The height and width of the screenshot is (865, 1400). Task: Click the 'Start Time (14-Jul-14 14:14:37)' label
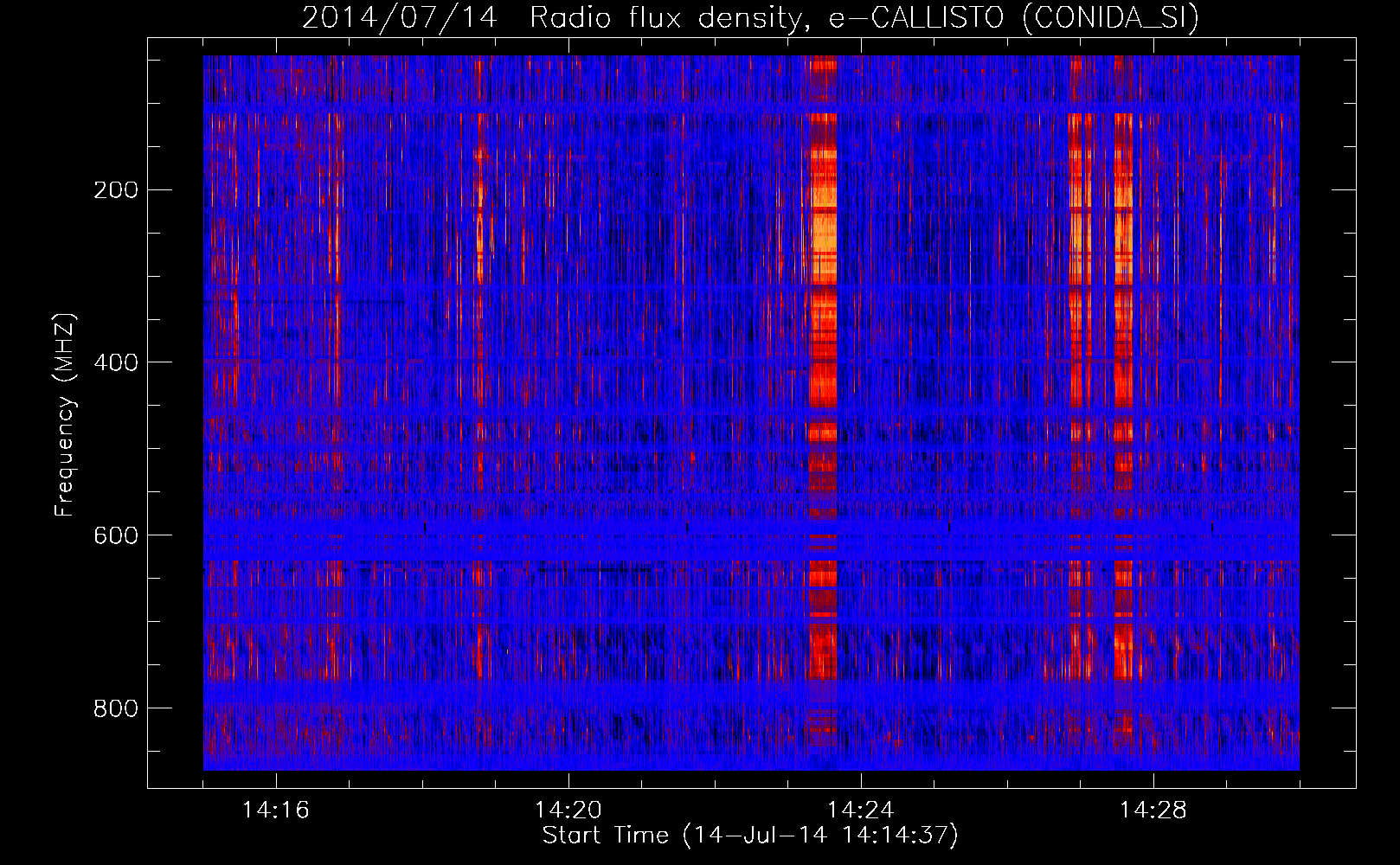point(750,836)
